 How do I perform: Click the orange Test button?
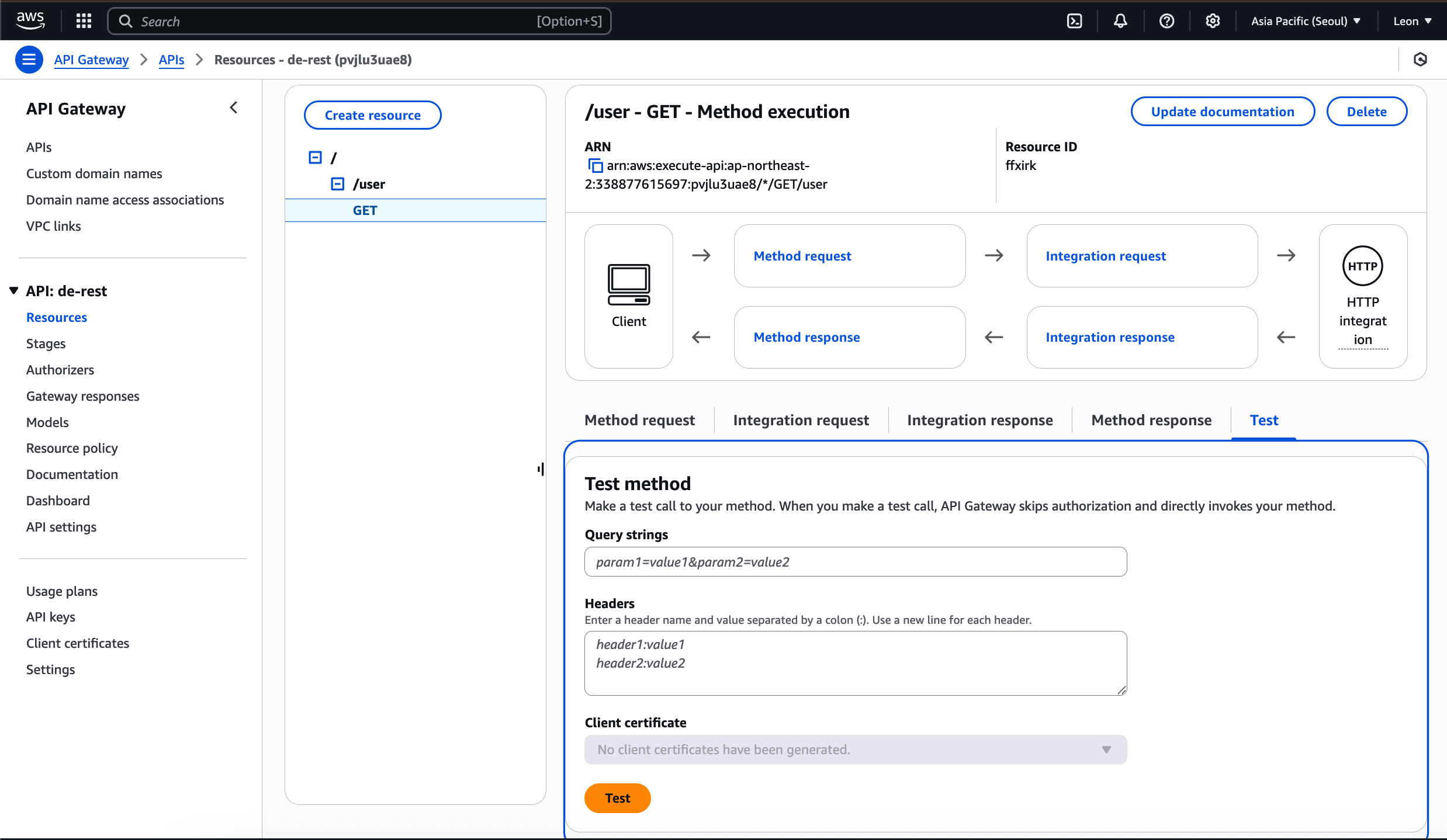point(617,798)
